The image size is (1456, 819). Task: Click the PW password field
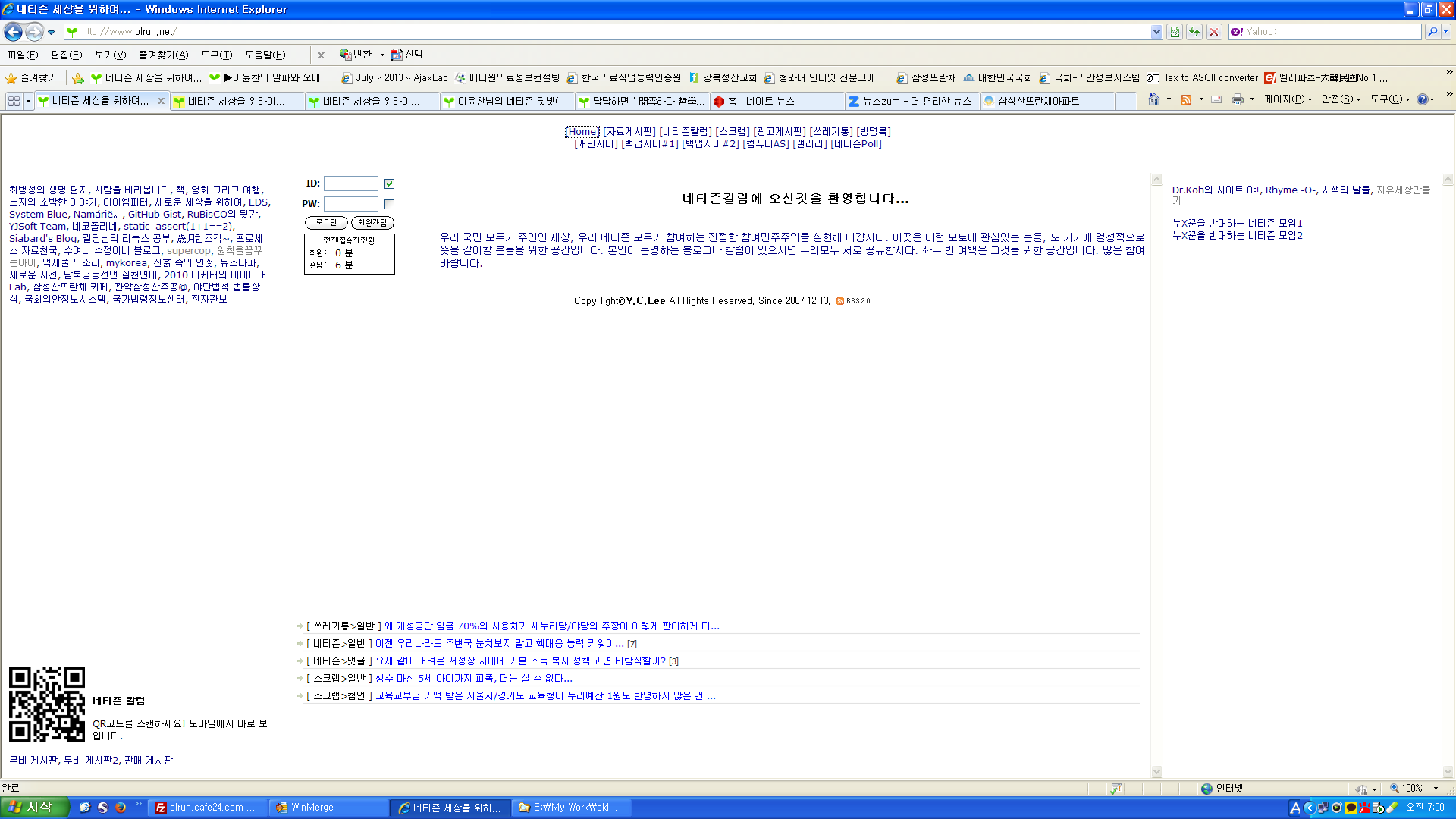click(x=350, y=204)
